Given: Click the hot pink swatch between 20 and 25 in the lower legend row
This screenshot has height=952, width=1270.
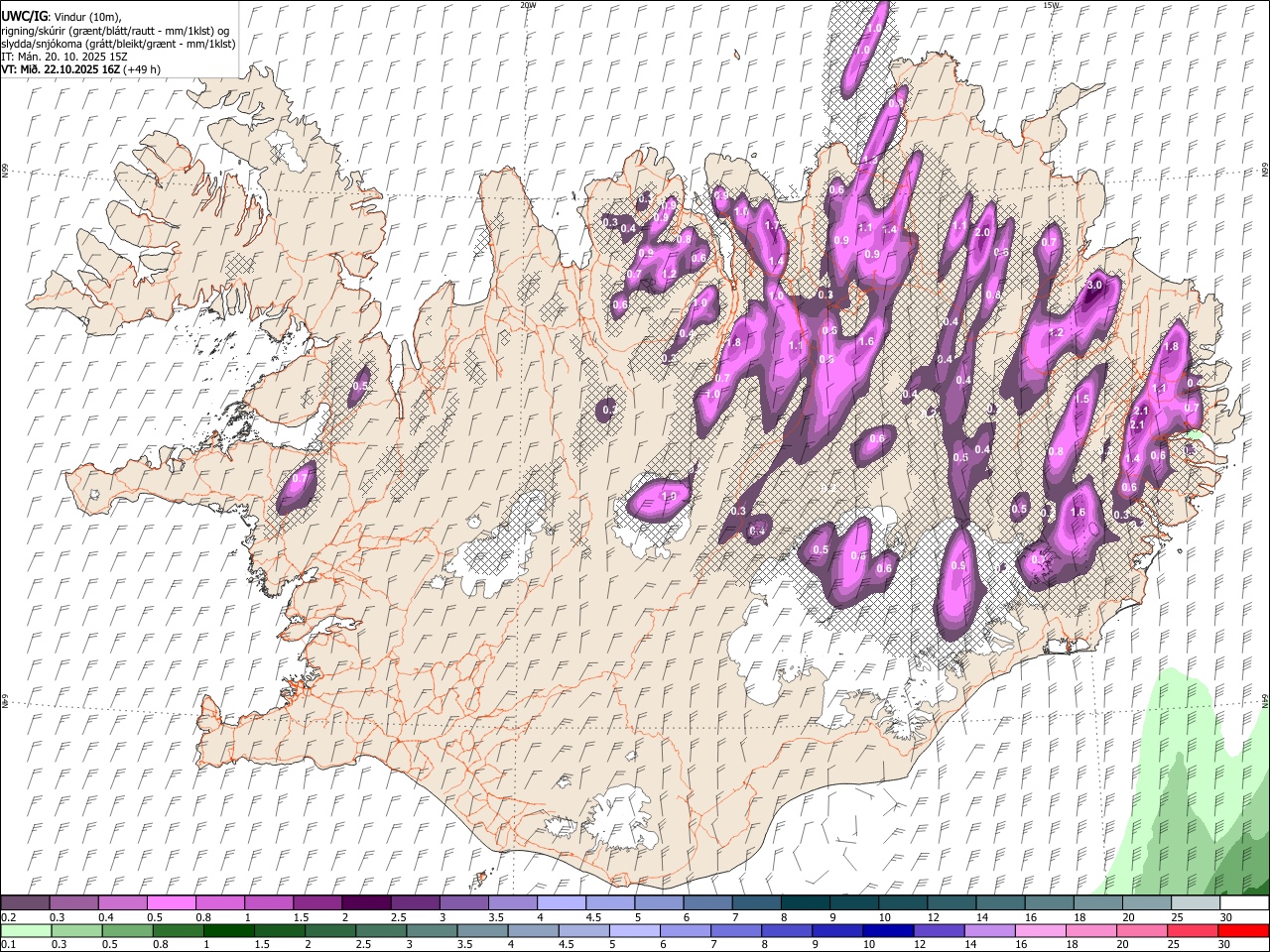Looking at the screenshot, I should click(1140, 930).
